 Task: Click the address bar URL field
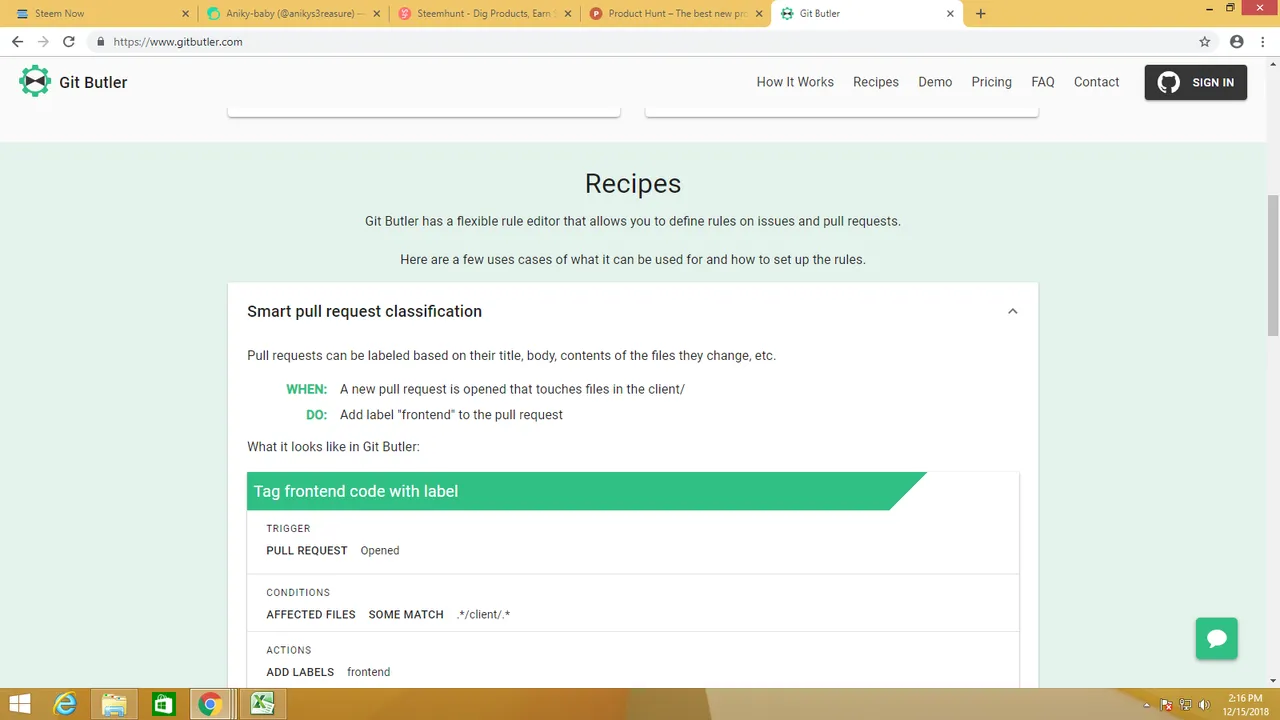[640, 42]
